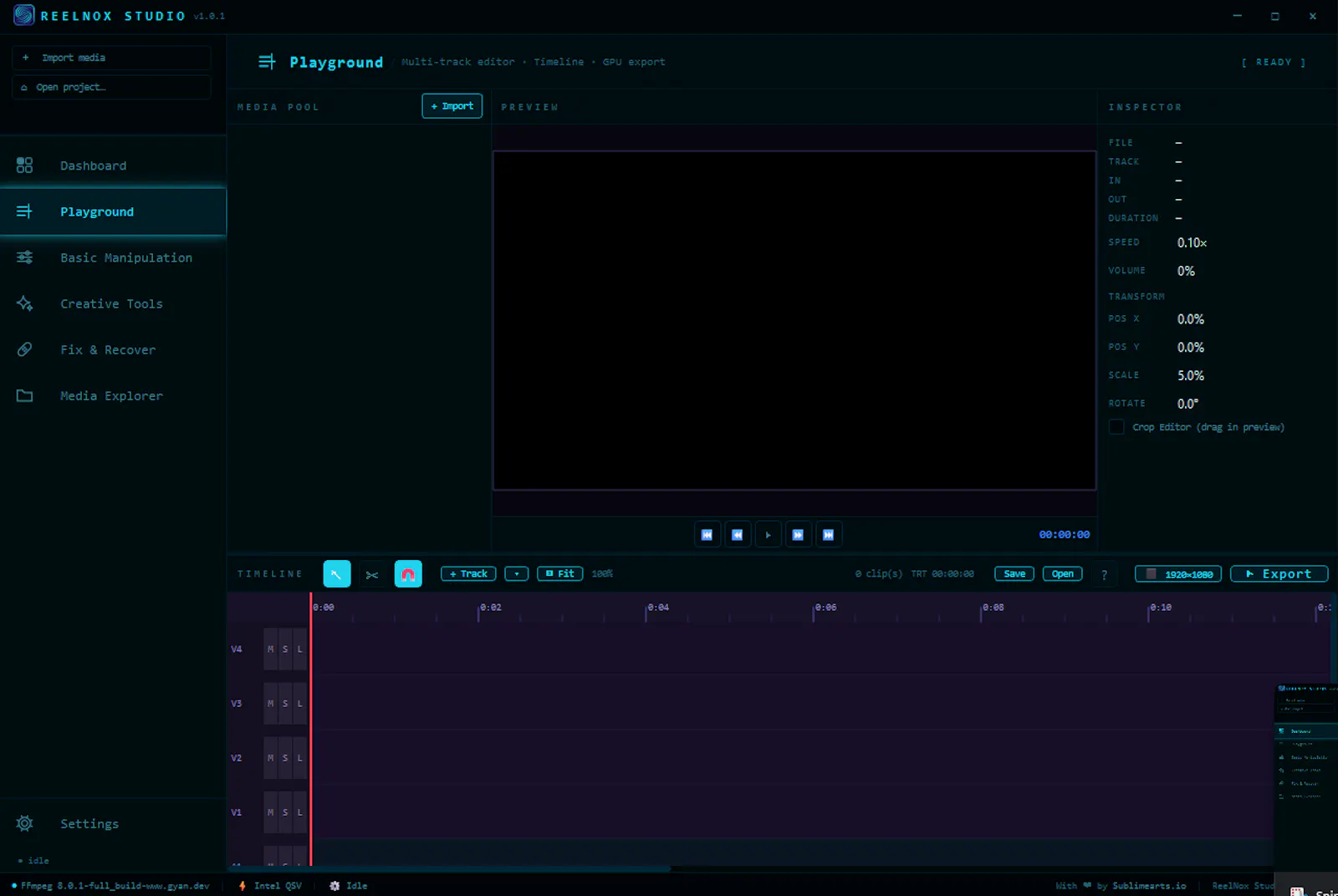Open the track type dropdown arrow
Image resolution: width=1338 pixels, height=896 pixels.
point(517,574)
